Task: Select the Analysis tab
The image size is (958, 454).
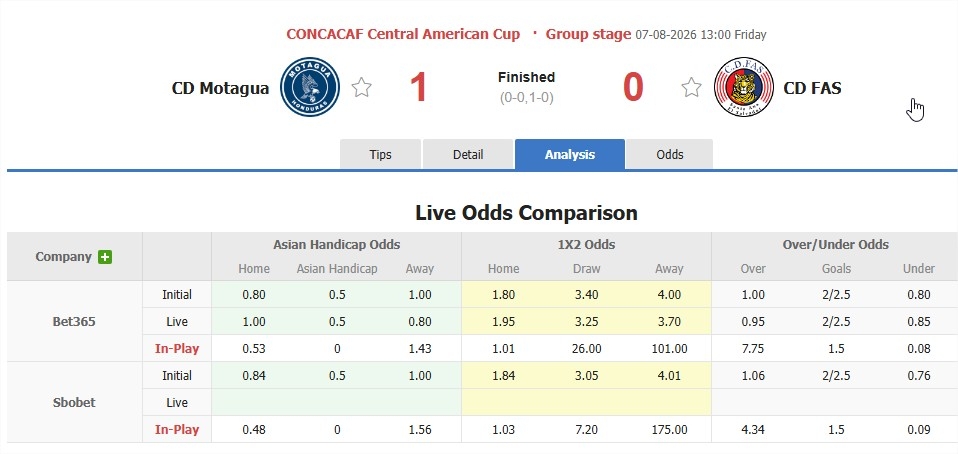Action: (570, 155)
